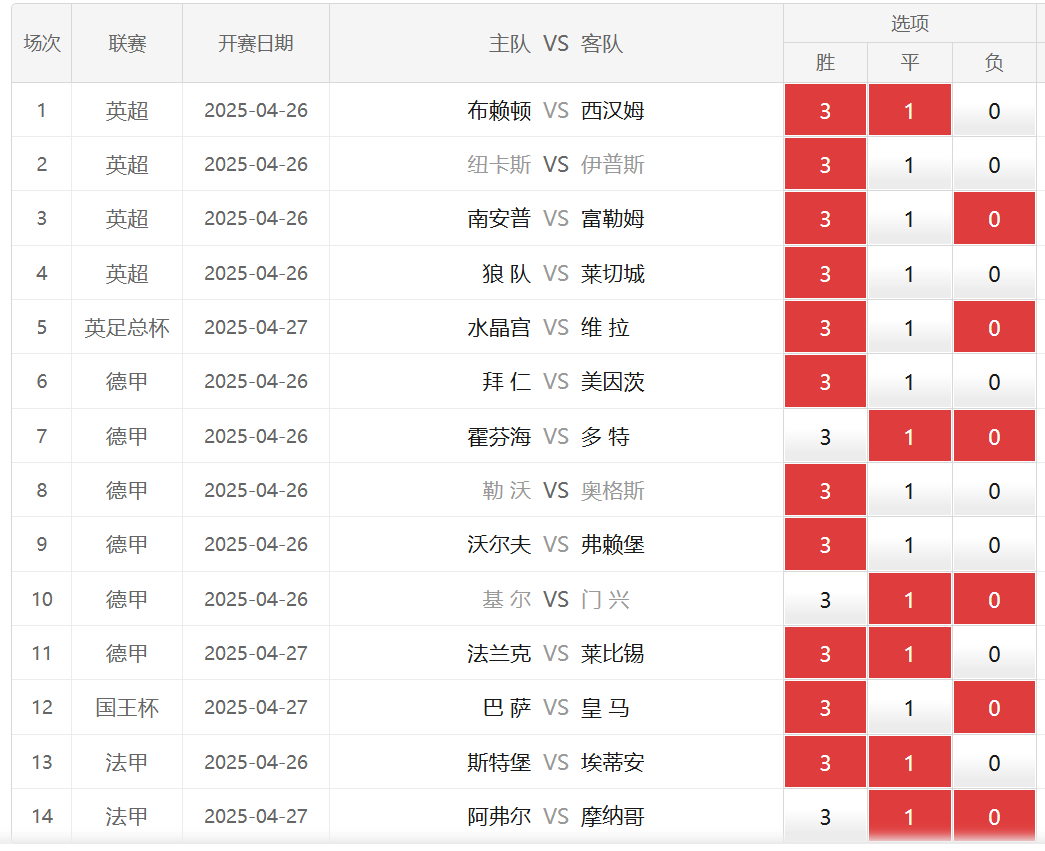Click the 场次 column header
1045x851 pixels.
42,43
